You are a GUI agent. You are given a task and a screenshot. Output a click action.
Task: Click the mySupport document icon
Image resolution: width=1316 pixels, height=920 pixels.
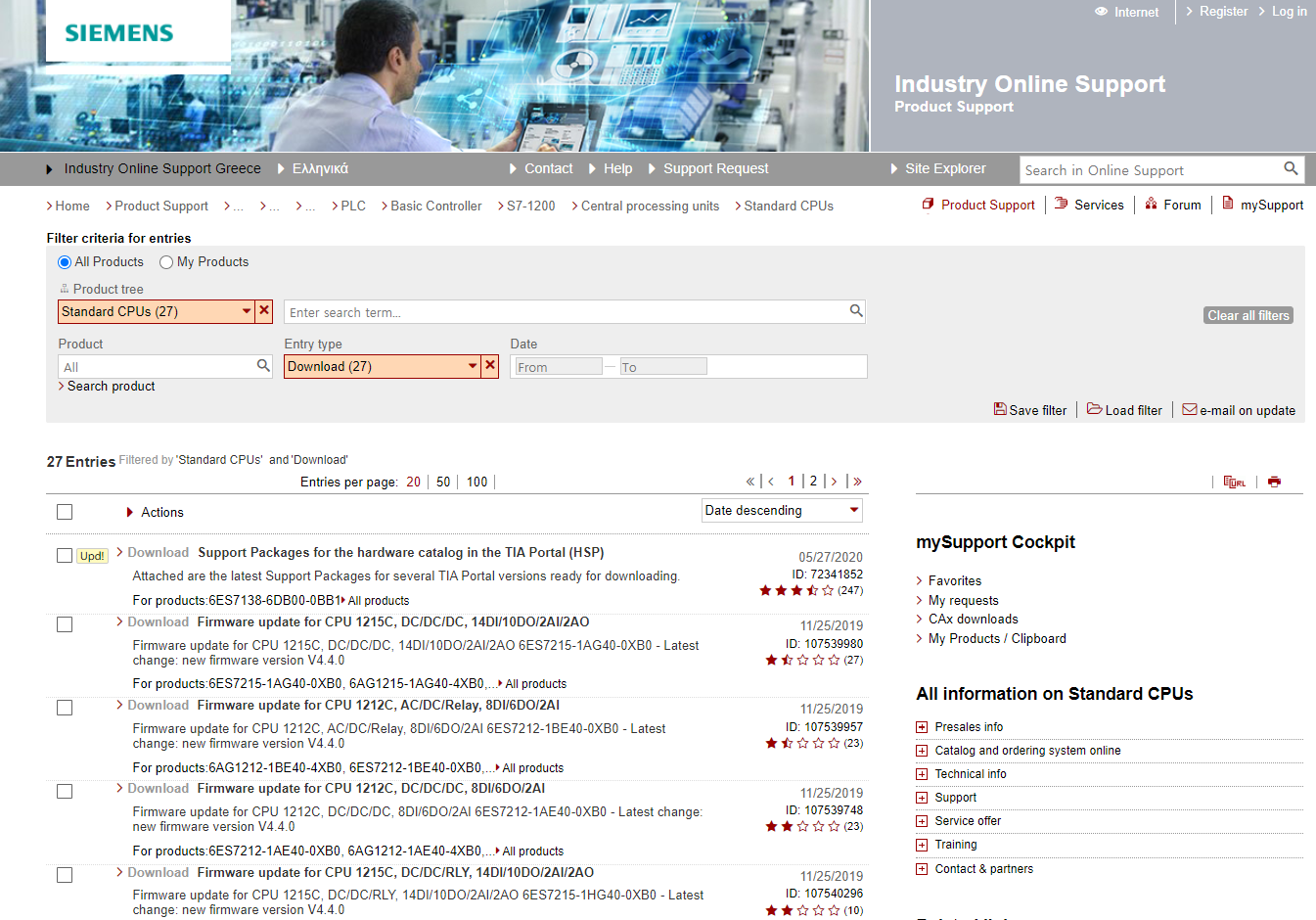[1227, 204]
